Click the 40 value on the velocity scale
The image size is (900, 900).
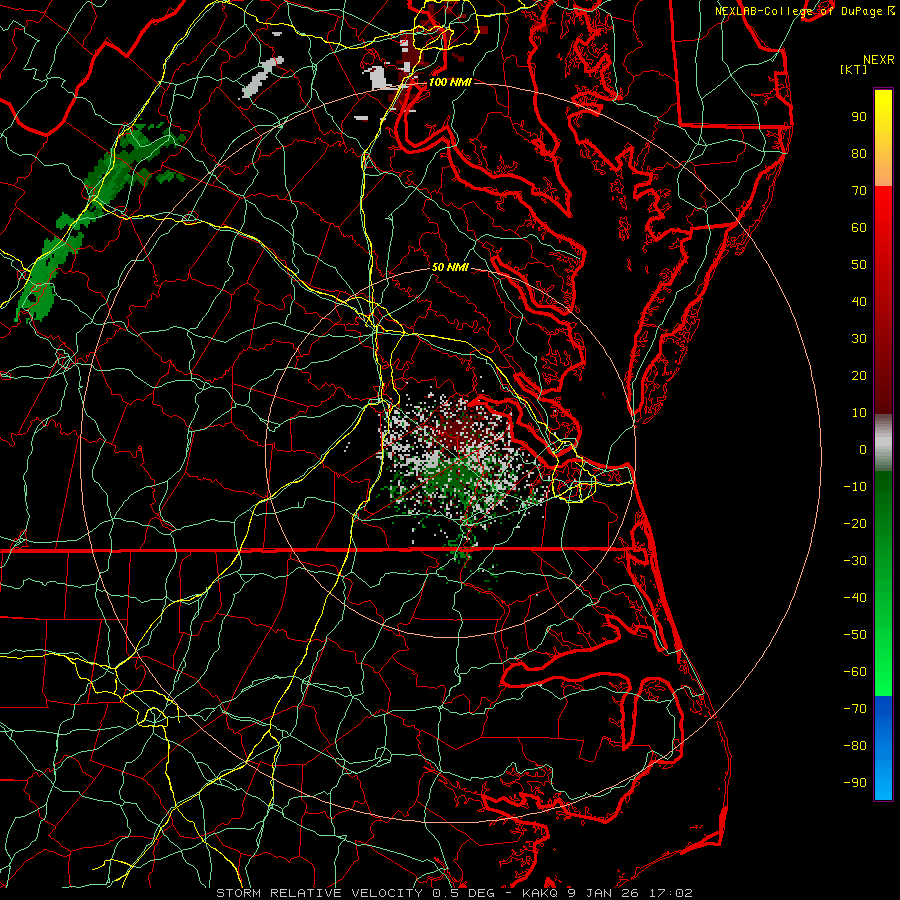point(859,302)
